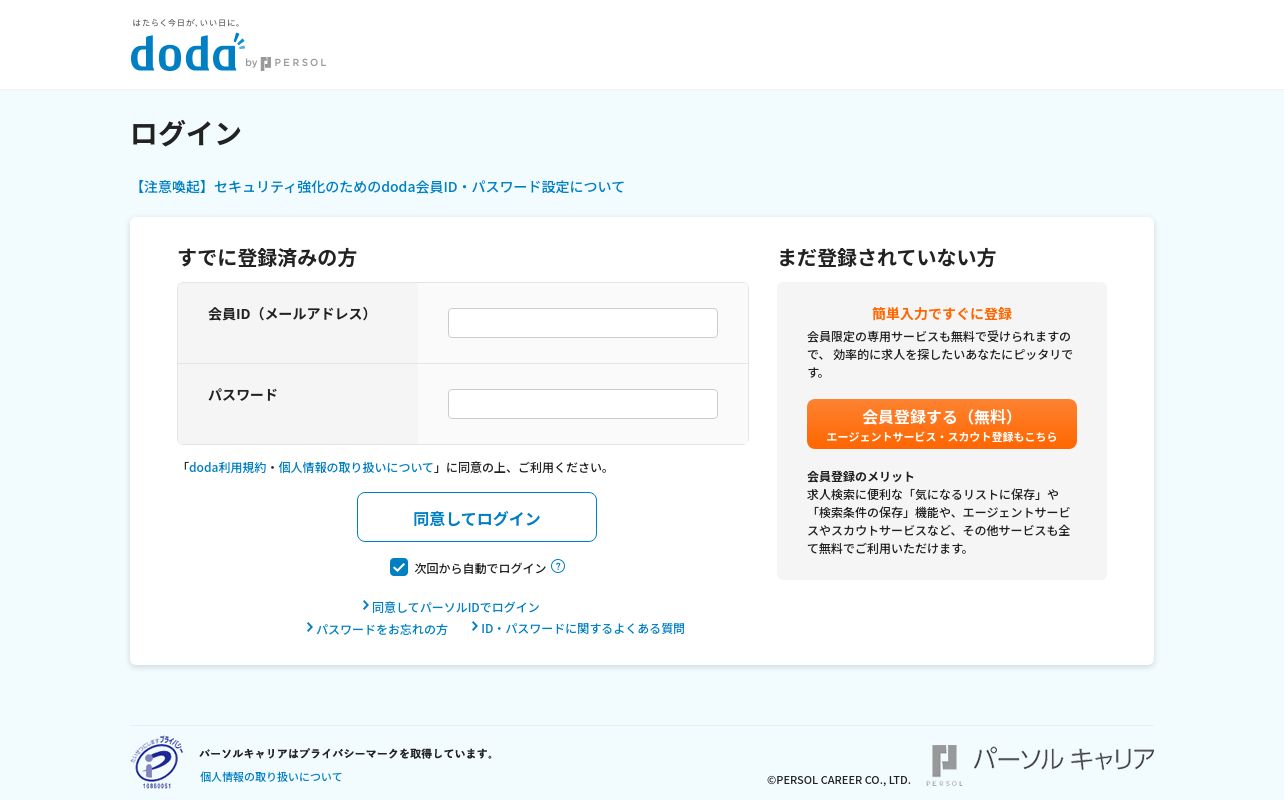Viewport: 1284px width, 800px height.
Task: Click the PERSOL text logo in header
Action: (294, 63)
